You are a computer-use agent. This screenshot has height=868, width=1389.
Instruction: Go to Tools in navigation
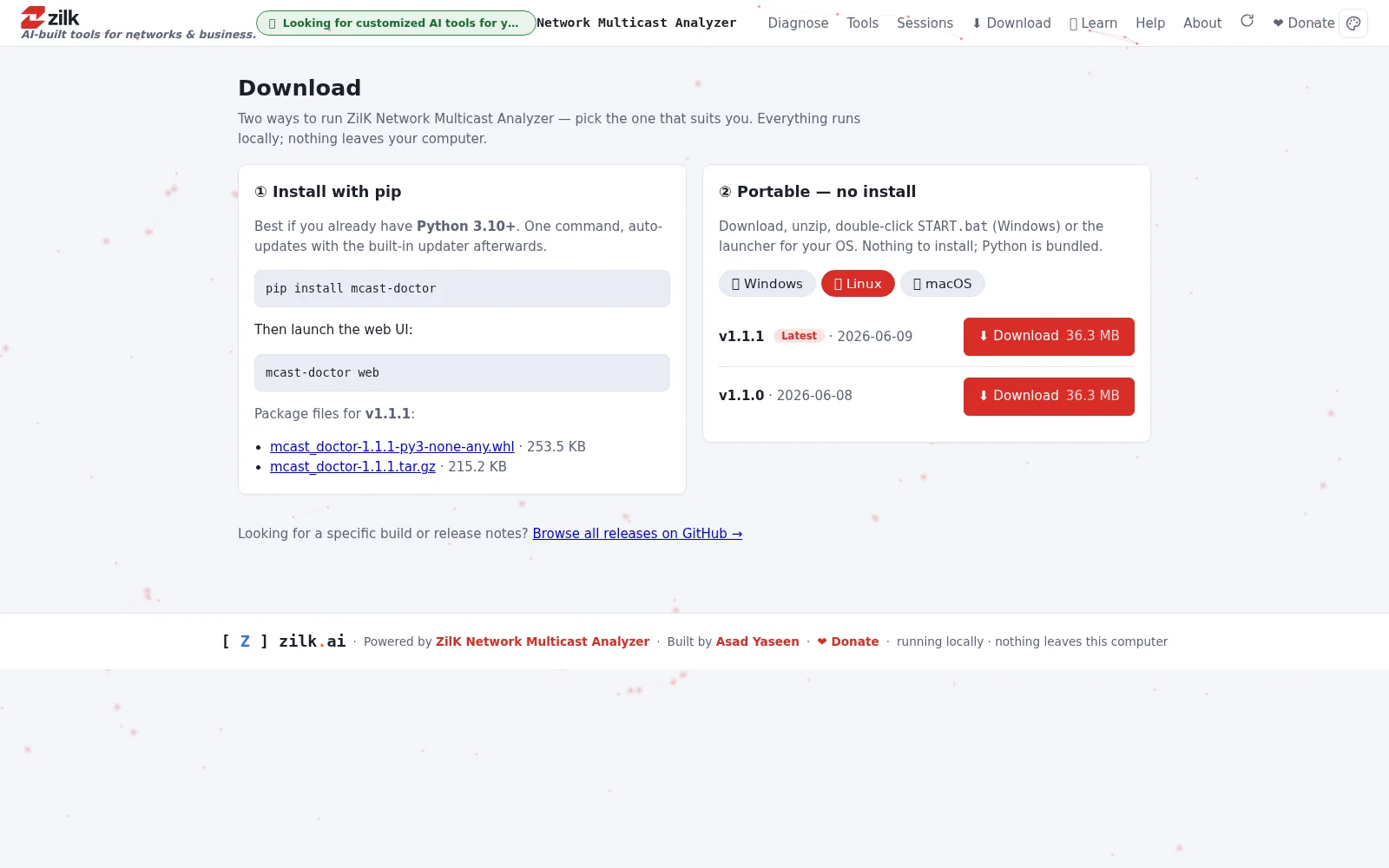coord(862,23)
